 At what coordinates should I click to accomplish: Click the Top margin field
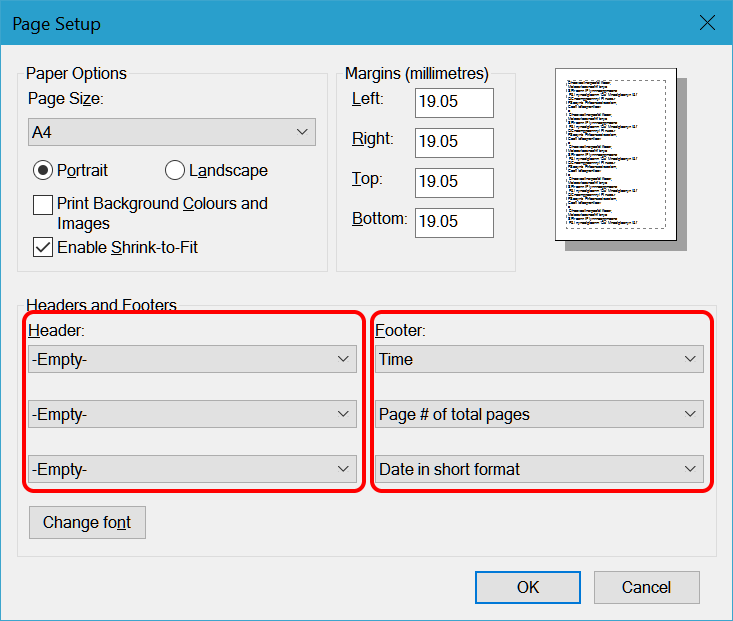(454, 183)
